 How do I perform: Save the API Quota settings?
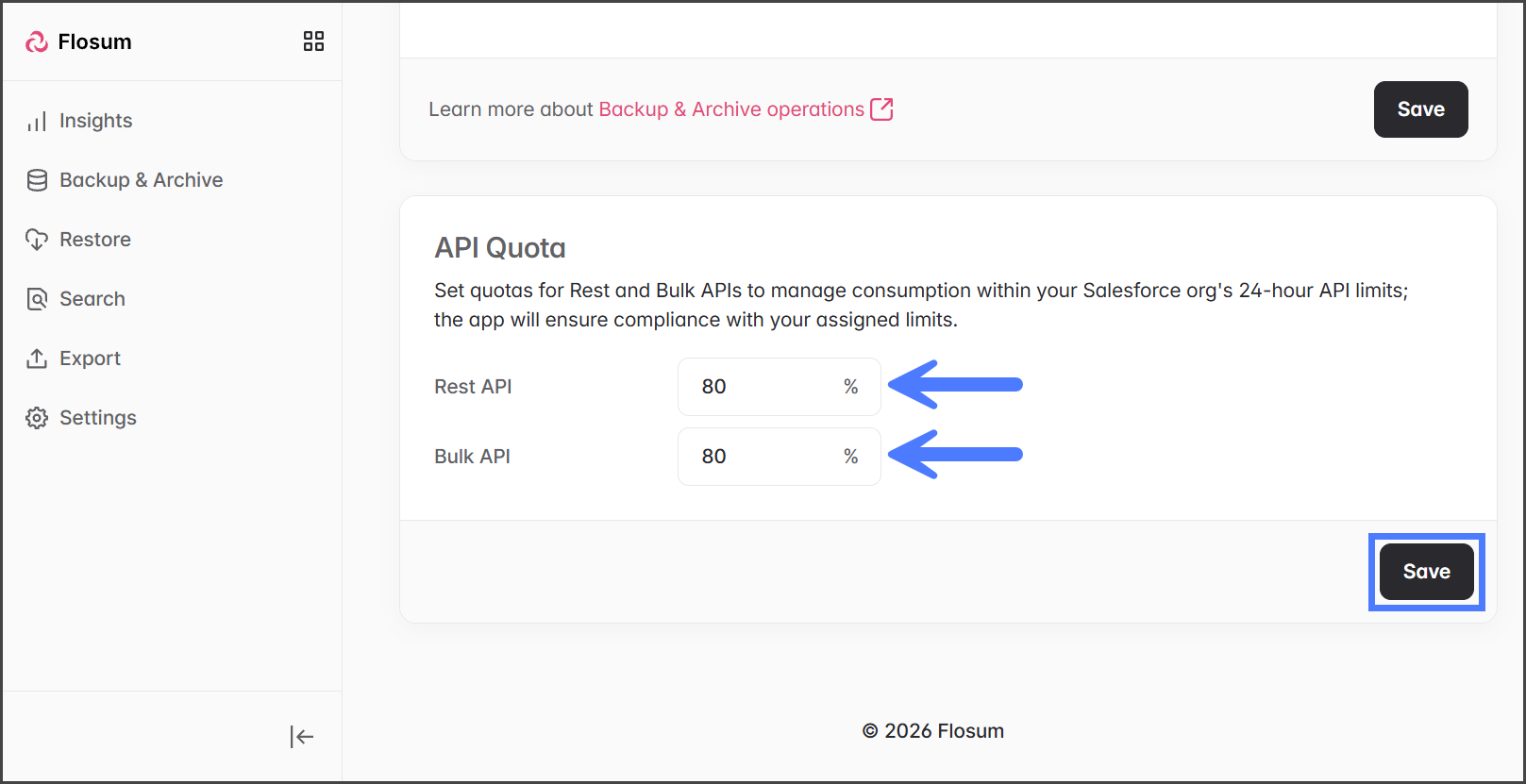point(1426,572)
